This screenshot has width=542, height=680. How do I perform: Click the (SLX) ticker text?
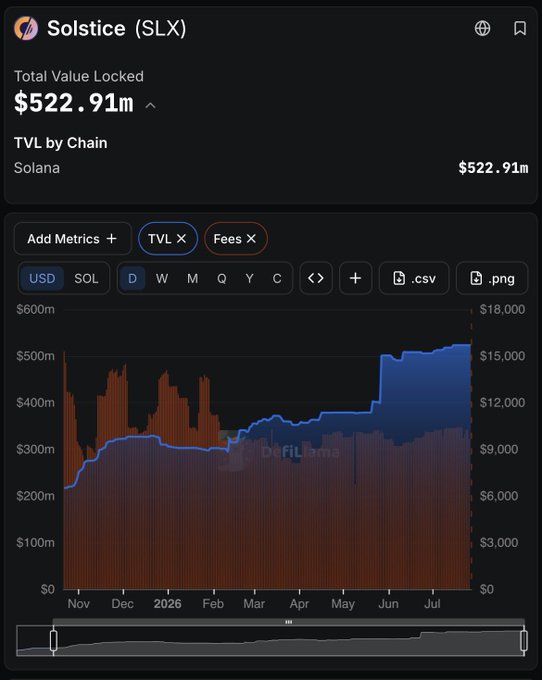pos(160,29)
